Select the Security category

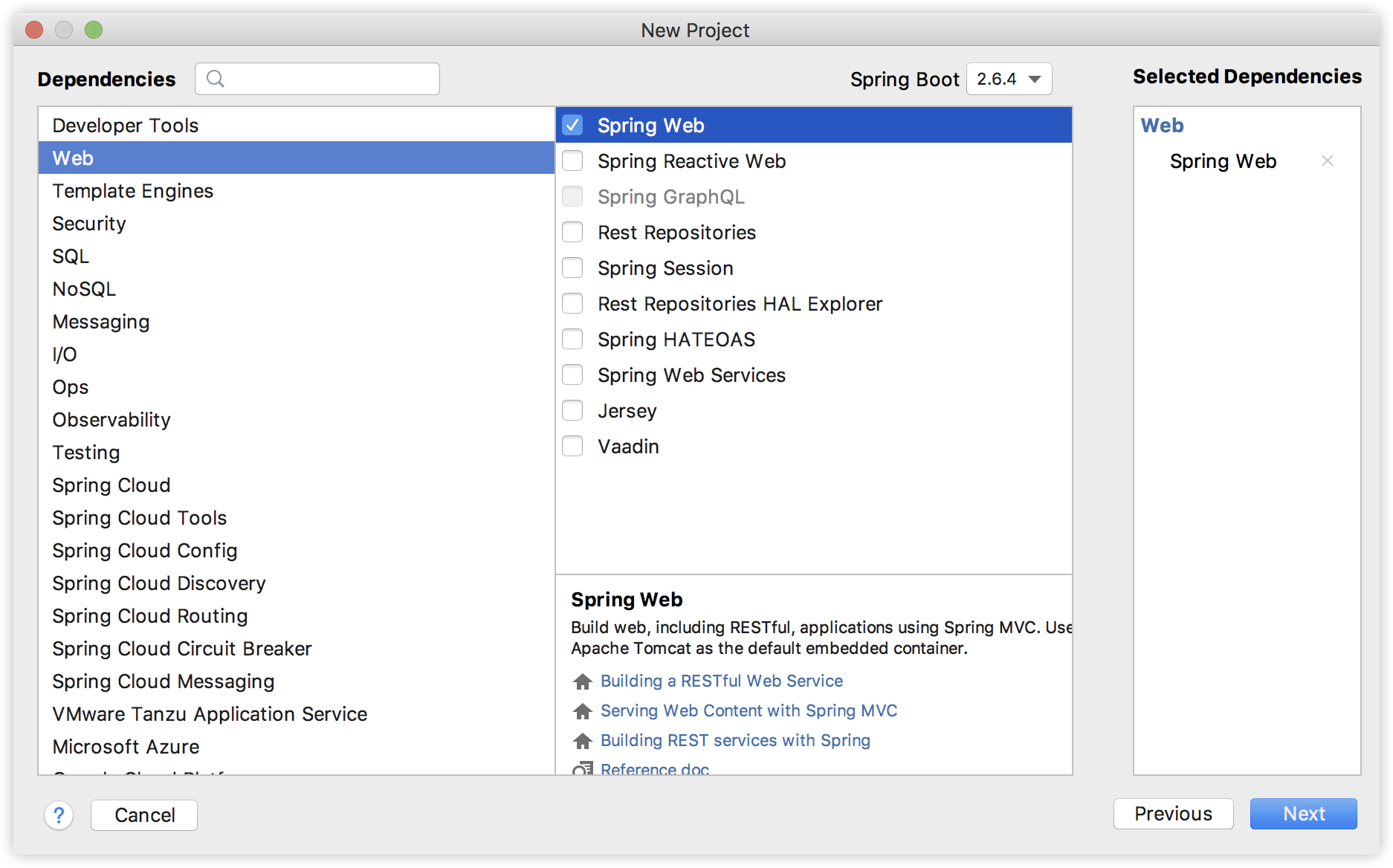89,224
